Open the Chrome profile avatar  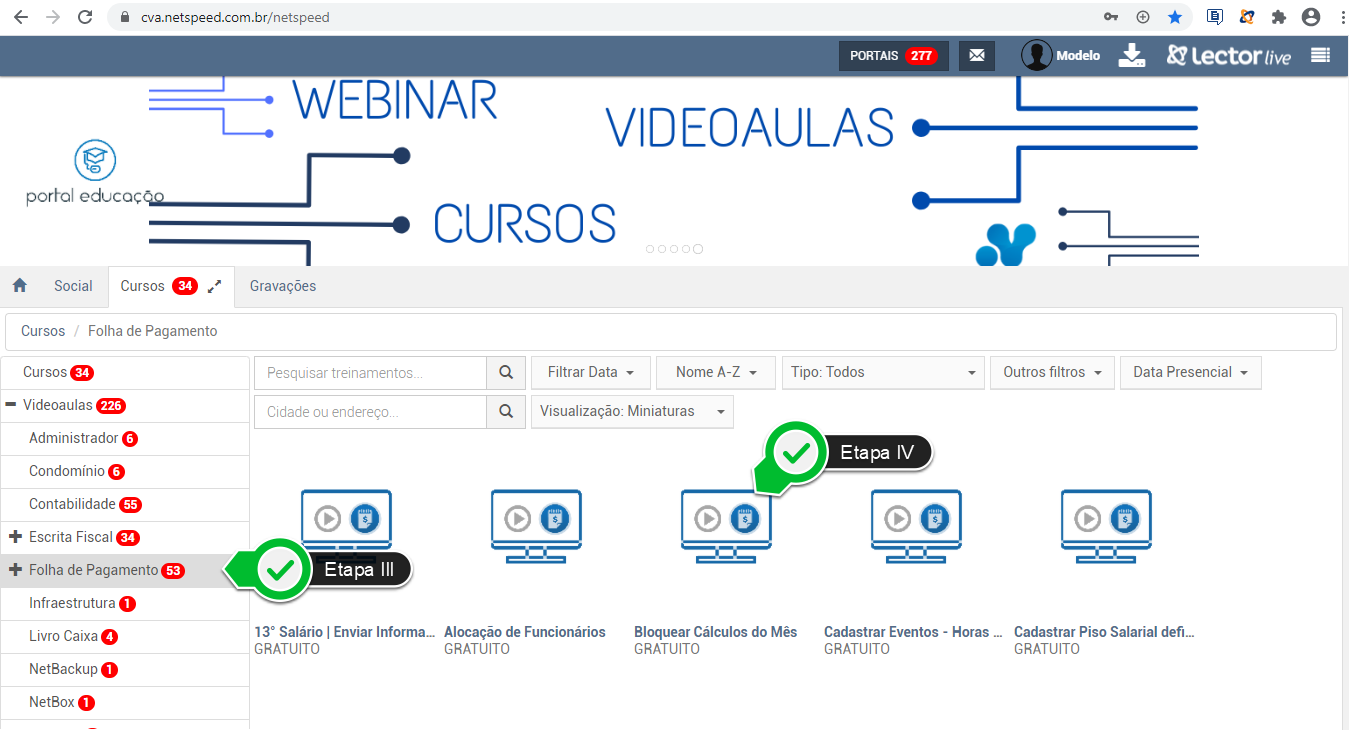pos(1311,17)
